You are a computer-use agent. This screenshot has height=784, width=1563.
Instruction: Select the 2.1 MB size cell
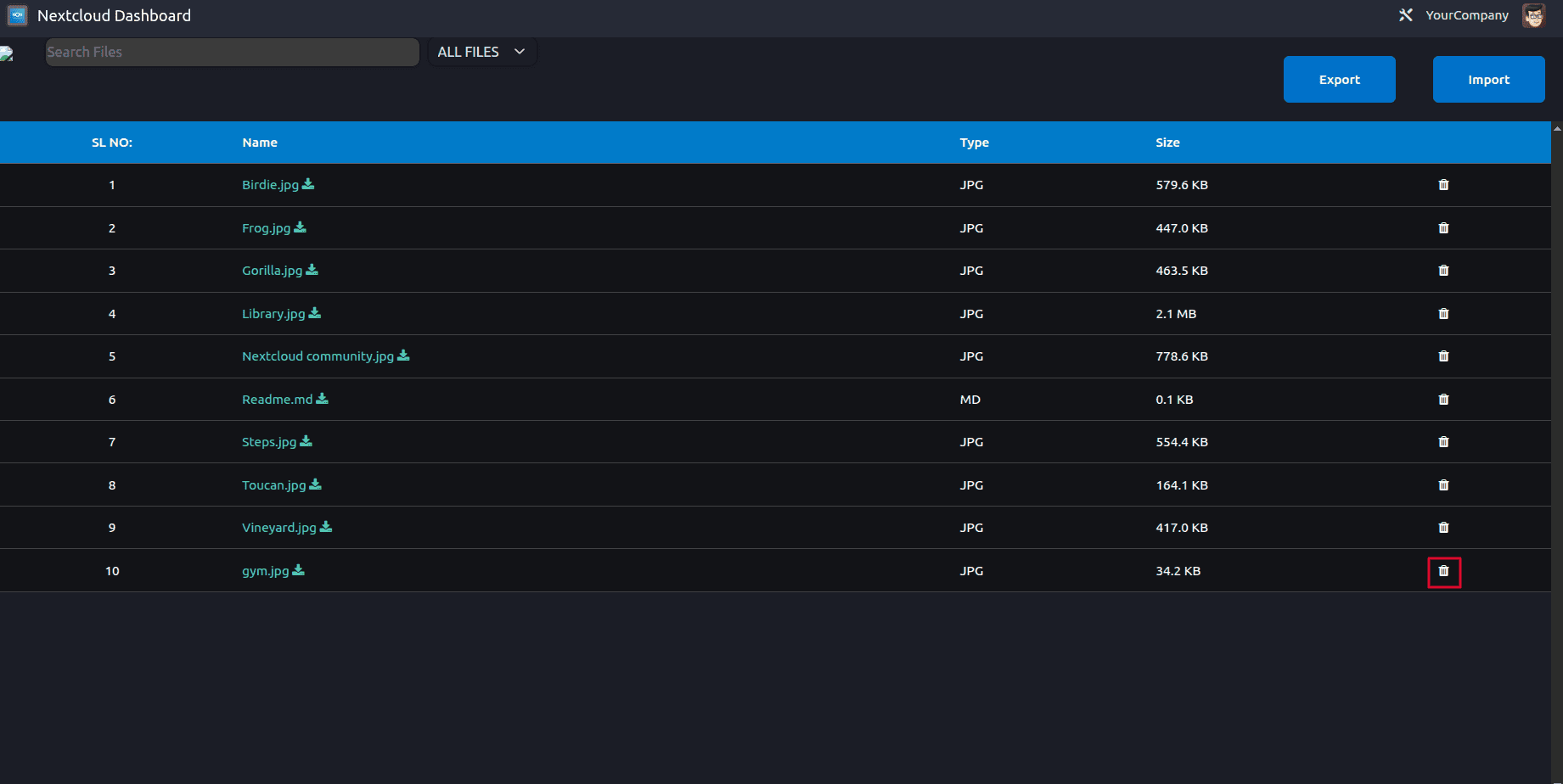coord(1175,314)
